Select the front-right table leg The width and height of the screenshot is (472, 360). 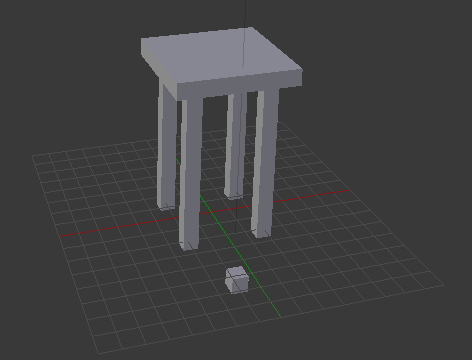(265, 163)
